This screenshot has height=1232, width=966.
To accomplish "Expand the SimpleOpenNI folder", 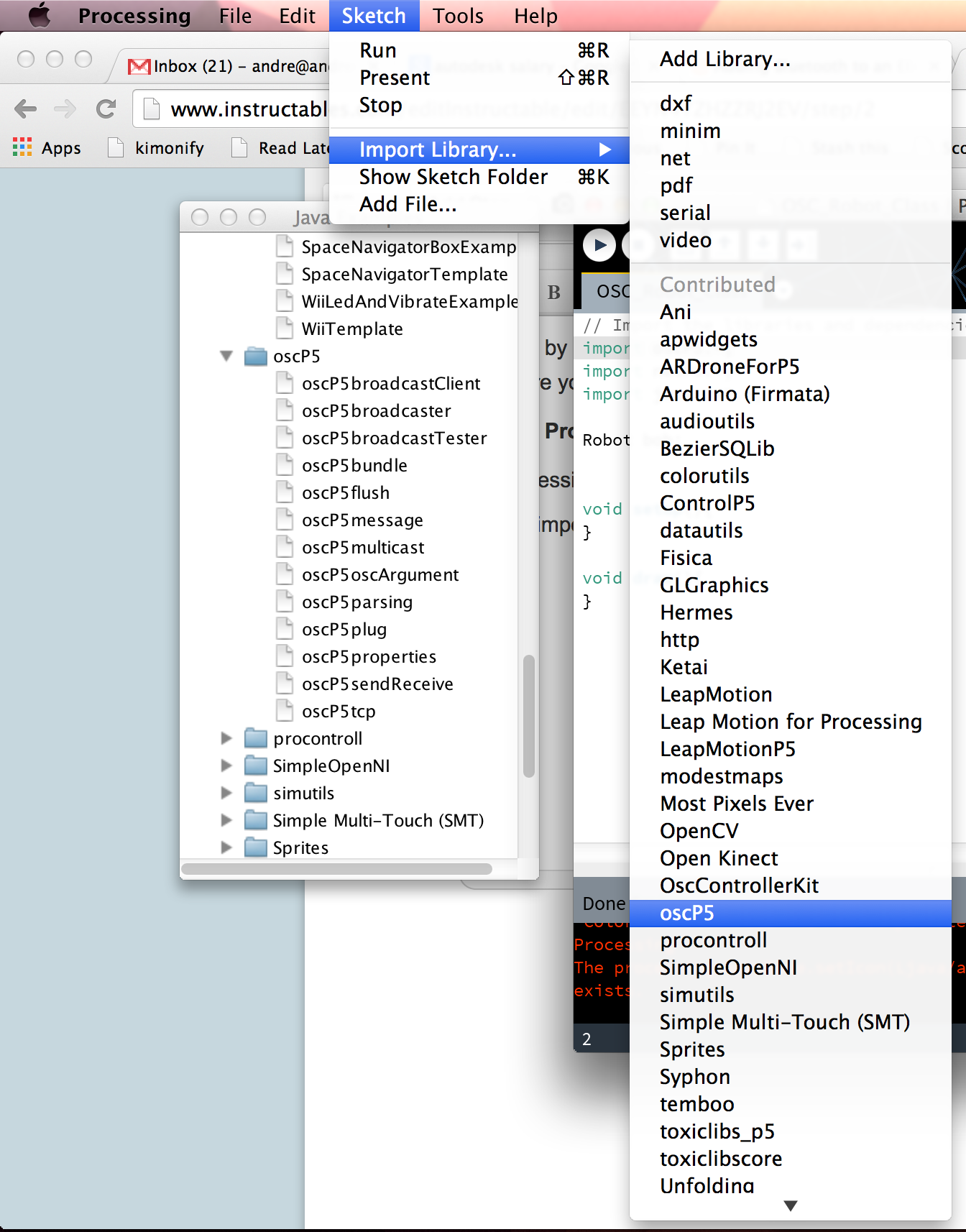I will click(226, 766).
